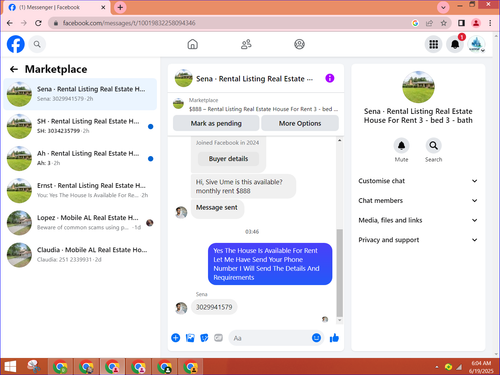Image resolution: width=500 pixels, height=375 pixels.
Task: Open the SH rental listing conversation
Action: point(80,126)
